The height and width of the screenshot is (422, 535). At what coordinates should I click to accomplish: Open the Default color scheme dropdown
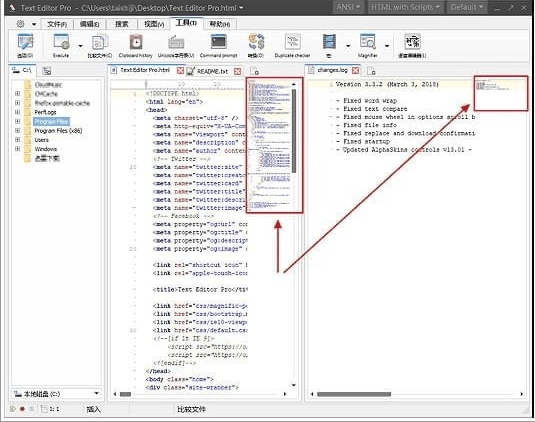466,7
